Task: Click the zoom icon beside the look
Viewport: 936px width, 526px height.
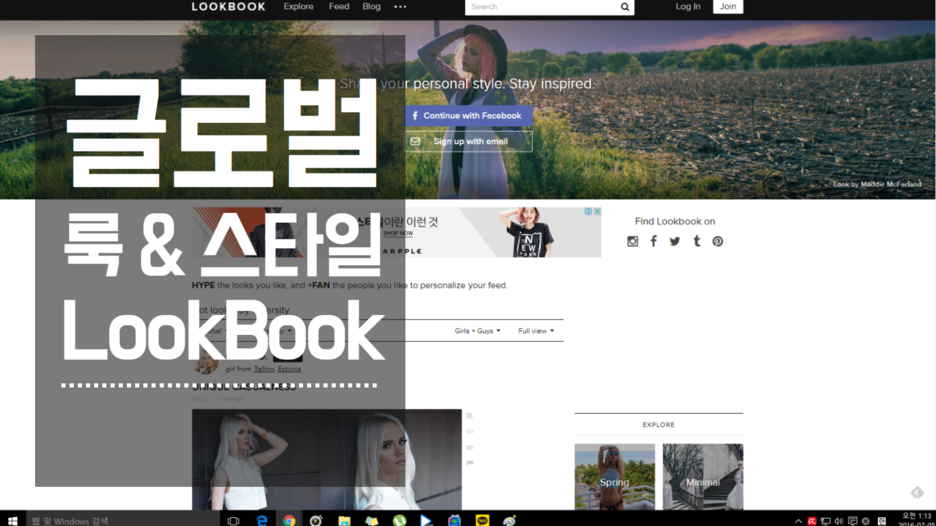Action: [x=470, y=416]
